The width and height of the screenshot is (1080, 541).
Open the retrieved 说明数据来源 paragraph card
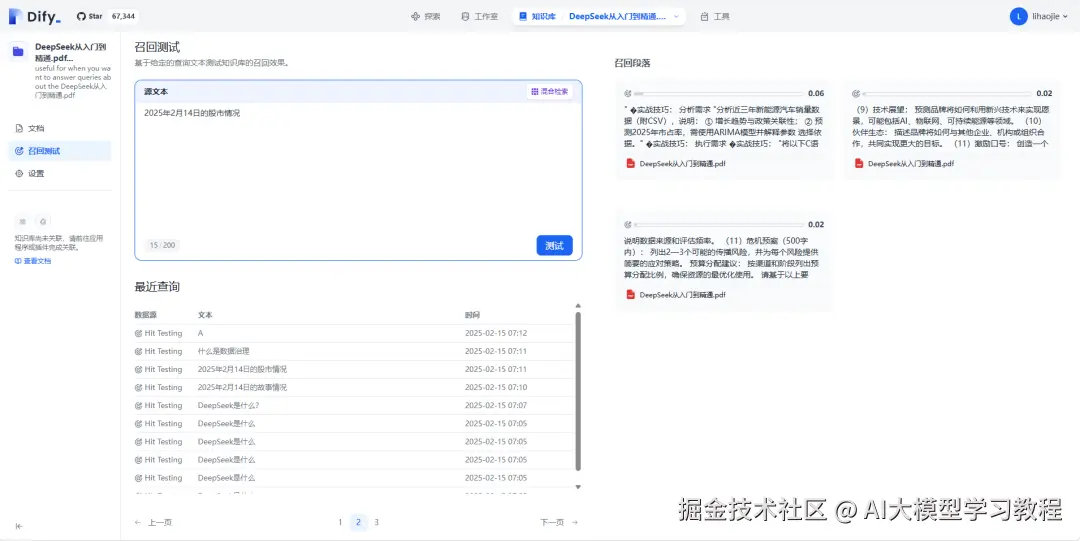click(x=724, y=261)
